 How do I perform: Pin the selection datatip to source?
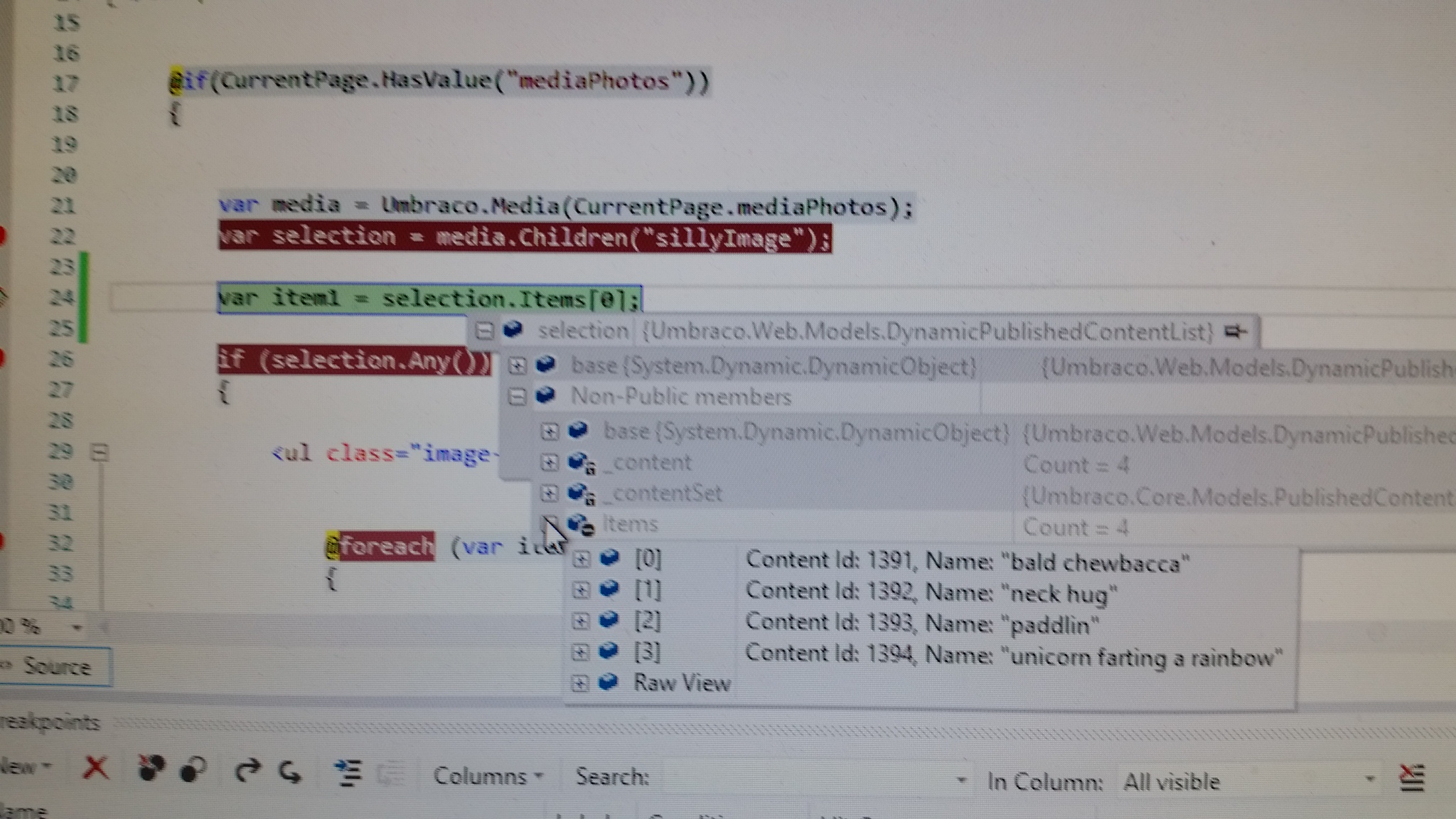1235,331
